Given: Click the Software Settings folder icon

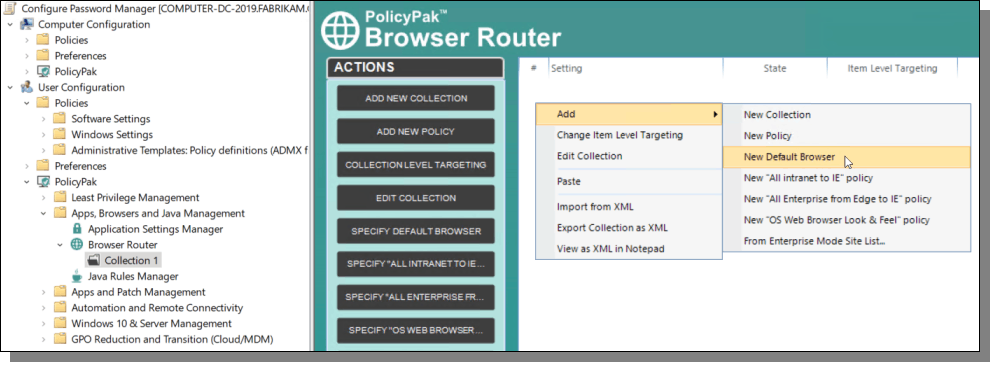Looking at the screenshot, I should coord(60,119).
